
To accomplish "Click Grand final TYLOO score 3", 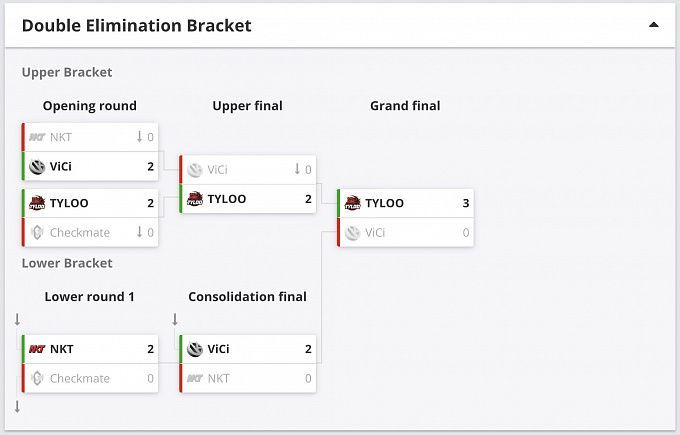I will coord(466,203).
